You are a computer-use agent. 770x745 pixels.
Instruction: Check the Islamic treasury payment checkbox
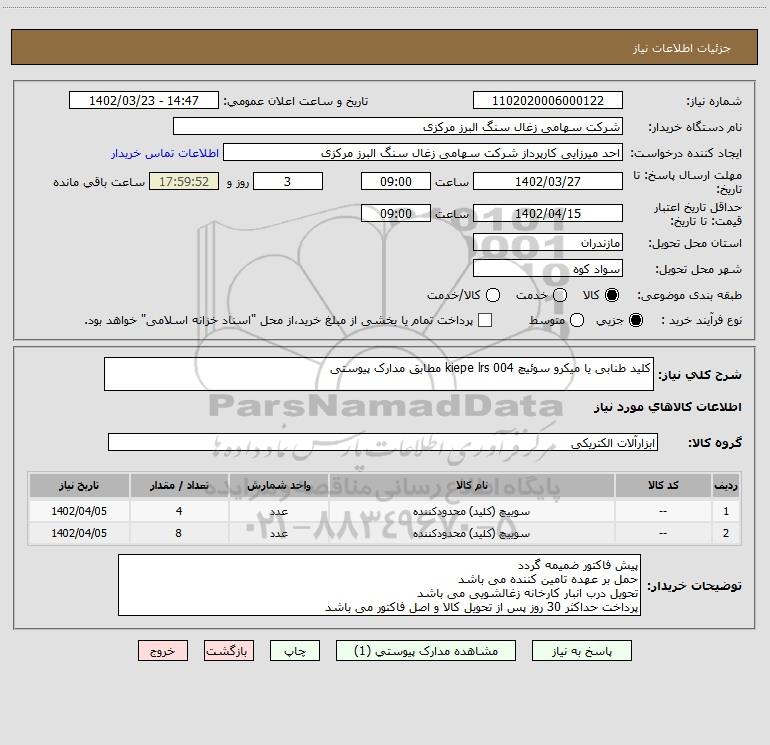point(485,320)
